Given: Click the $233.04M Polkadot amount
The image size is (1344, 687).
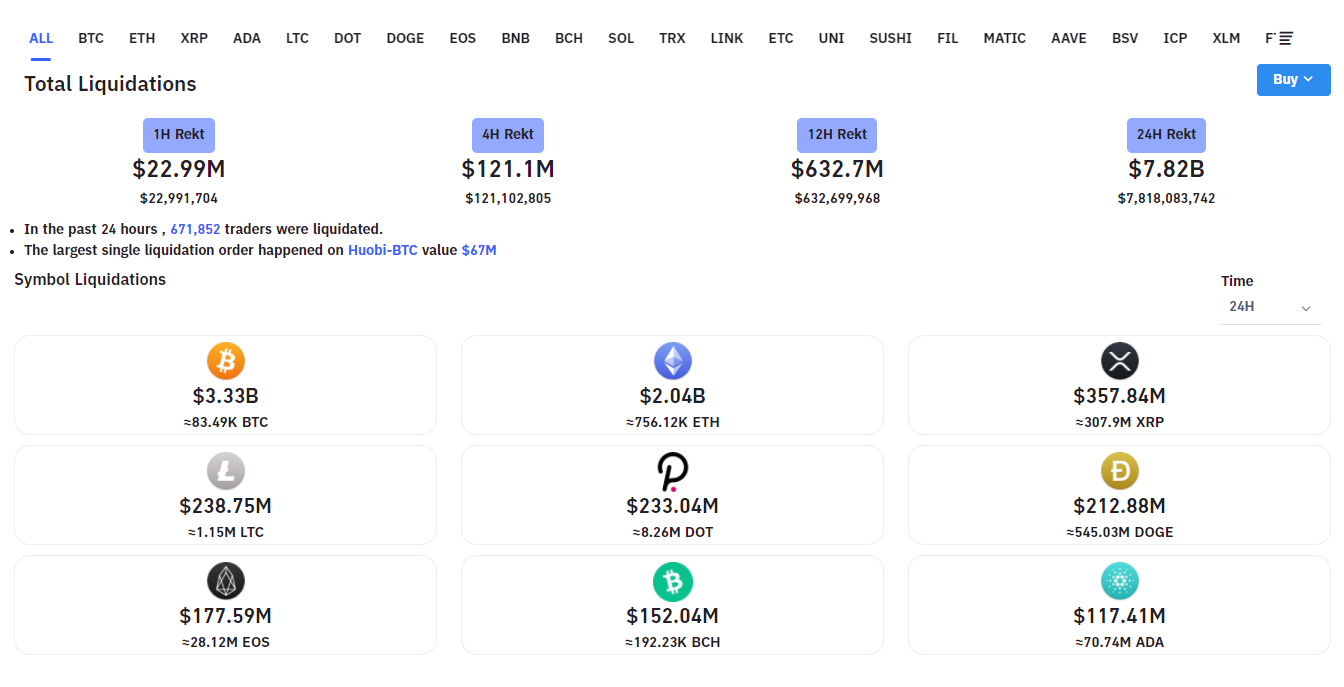Looking at the screenshot, I should coord(672,506).
